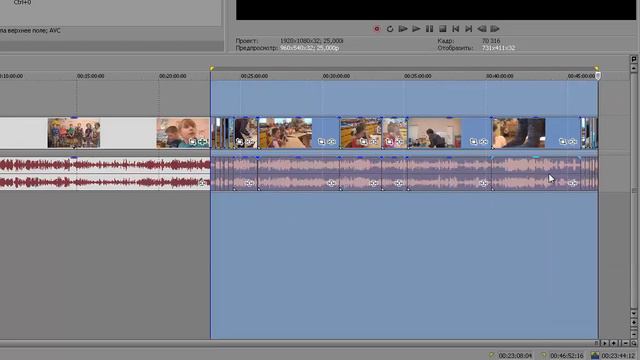
Task: Click 00:15:00:00 on the time ruler
Action: pos(91,76)
